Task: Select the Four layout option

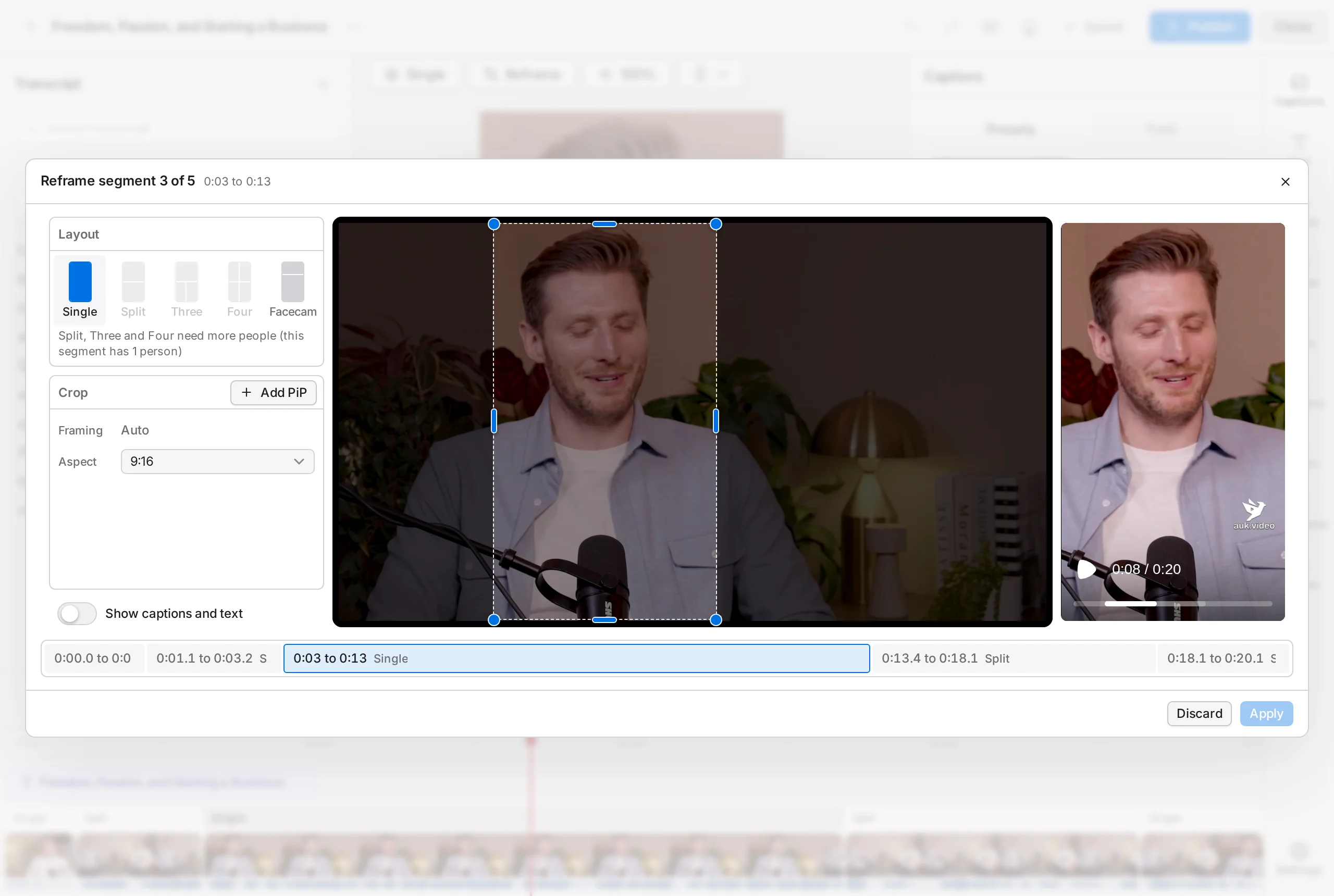Action: 240,289
